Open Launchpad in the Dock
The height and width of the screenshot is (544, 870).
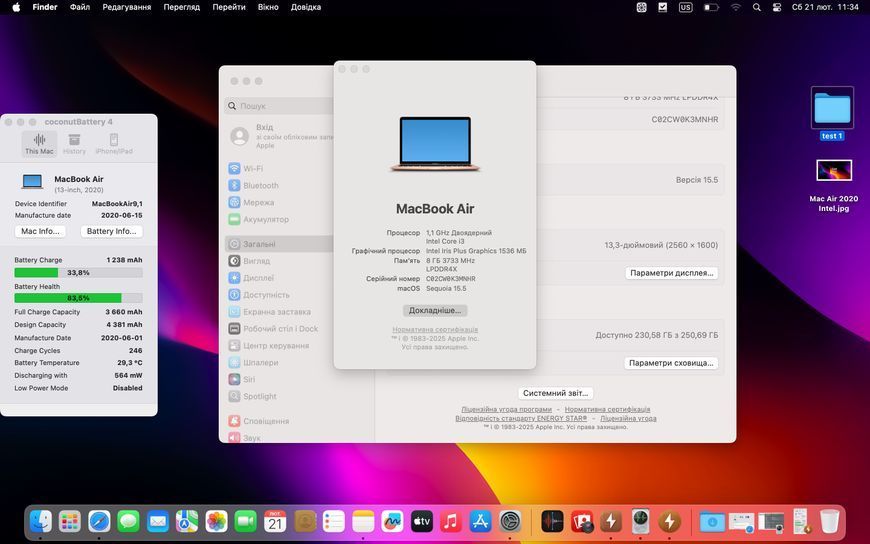70,521
